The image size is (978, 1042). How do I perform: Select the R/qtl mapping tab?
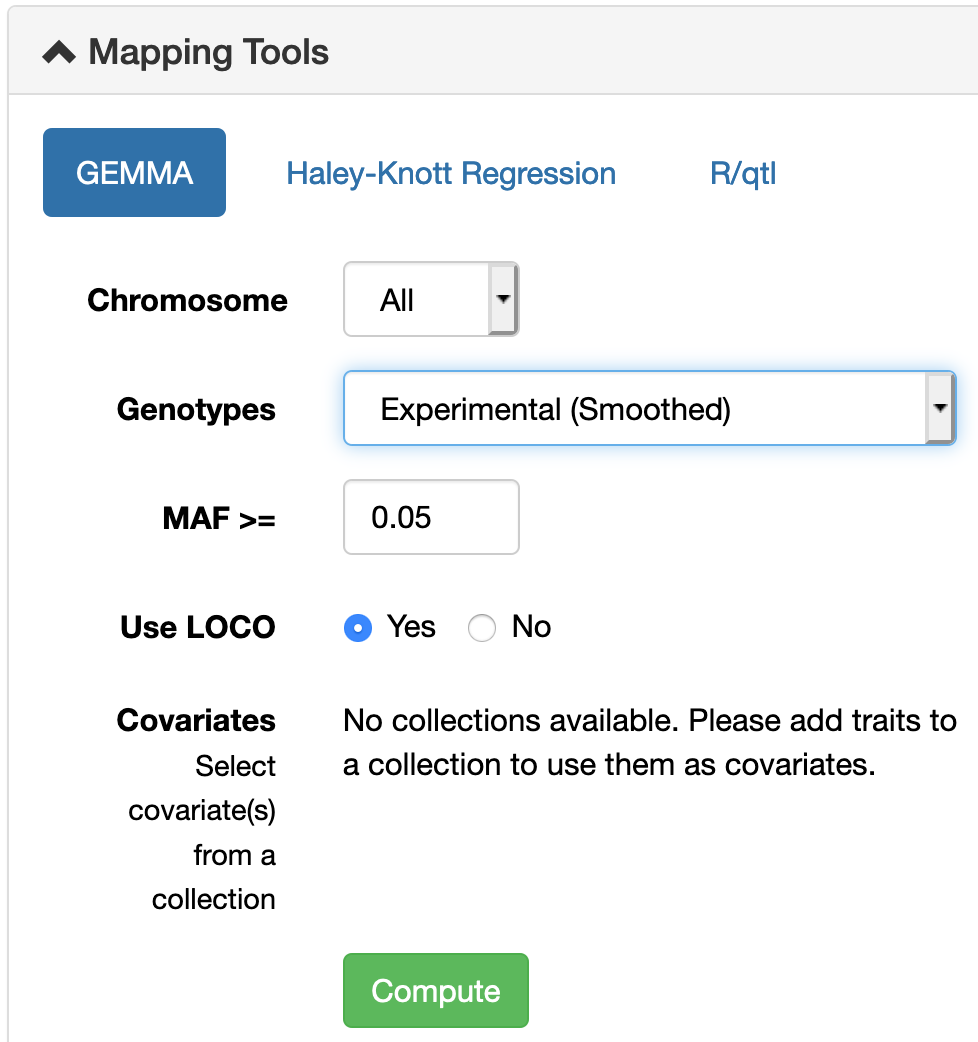(x=743, y=173)
